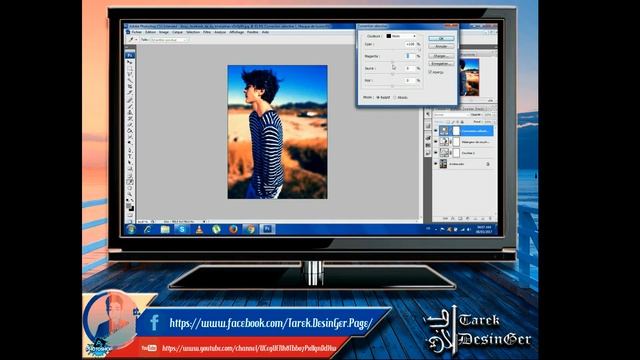640x360 pixels.
Task: Hide the Arrière-plan layer
Action: coord(436,164)
